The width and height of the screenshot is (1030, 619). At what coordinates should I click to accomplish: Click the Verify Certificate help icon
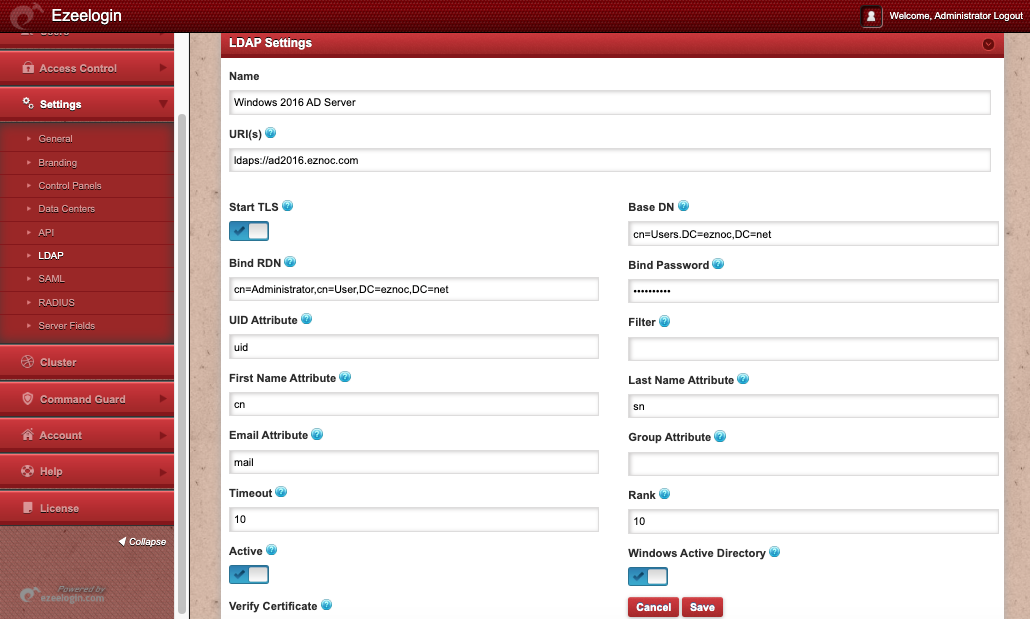point(326,605)
